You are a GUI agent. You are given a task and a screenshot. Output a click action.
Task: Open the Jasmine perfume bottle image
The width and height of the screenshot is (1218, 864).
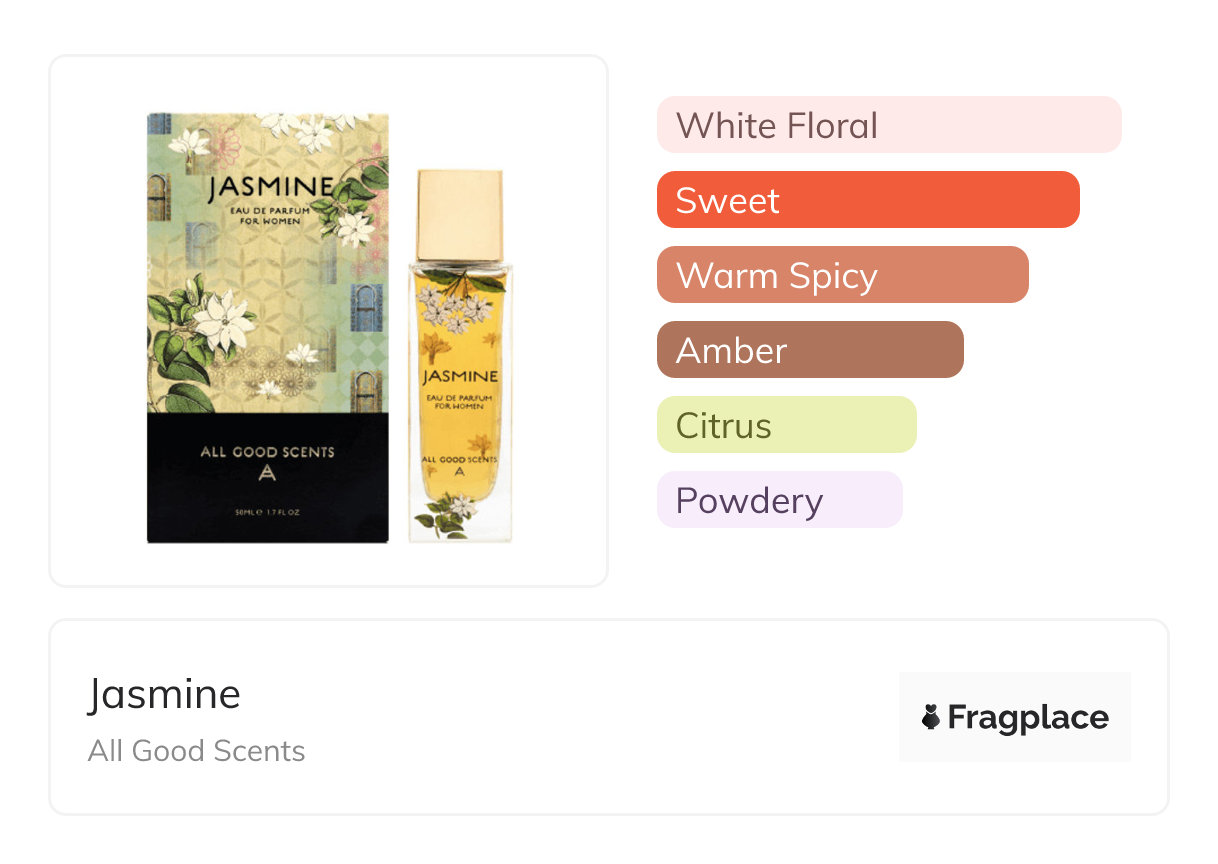point(460,356)
